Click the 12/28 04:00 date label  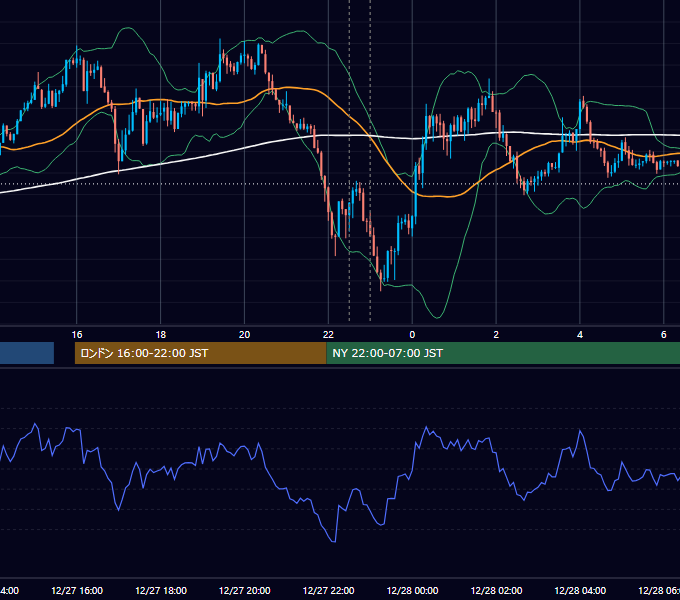[x=580, y=590]
